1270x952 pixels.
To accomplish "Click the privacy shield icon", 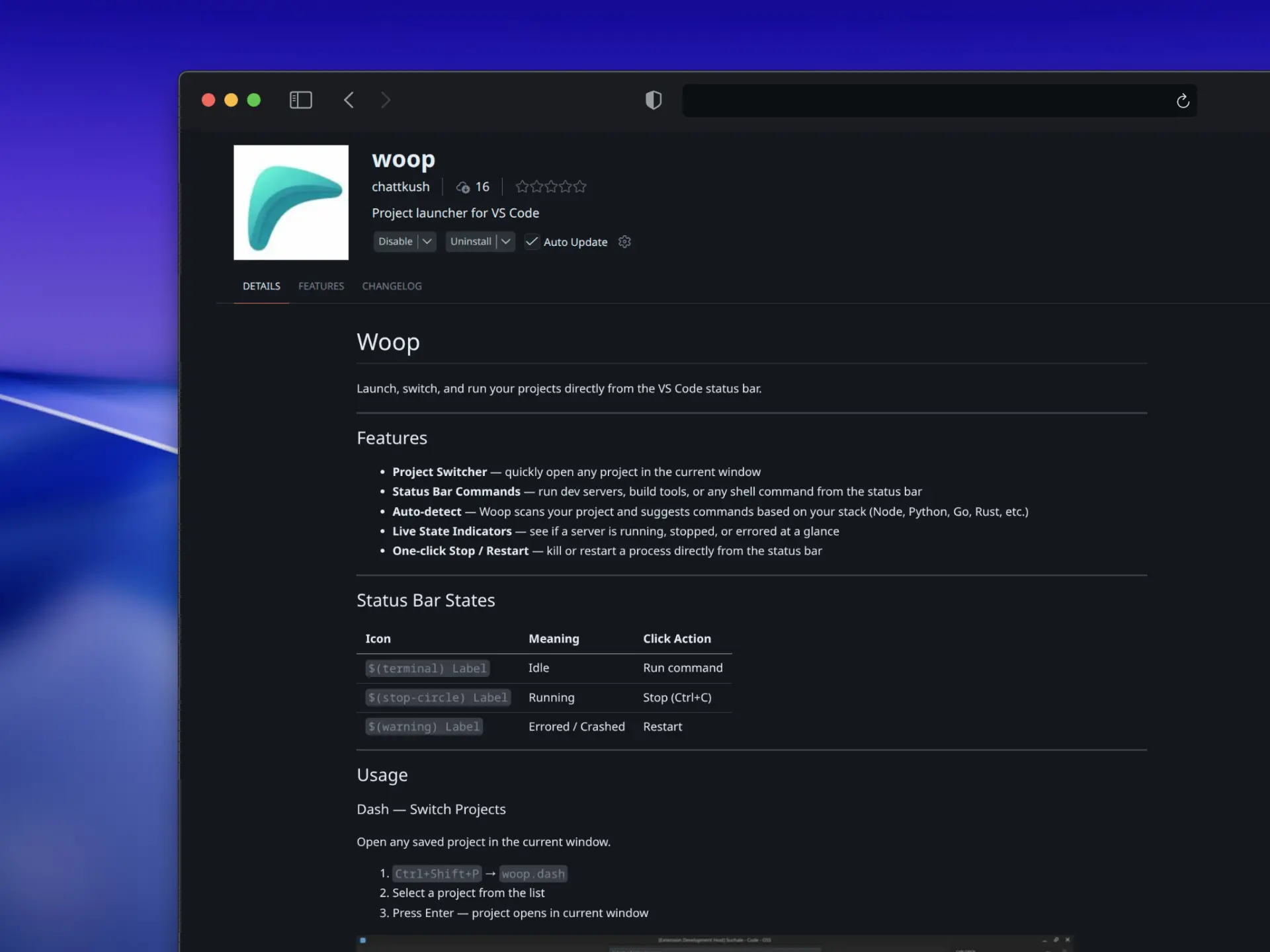I will point(654,100).
